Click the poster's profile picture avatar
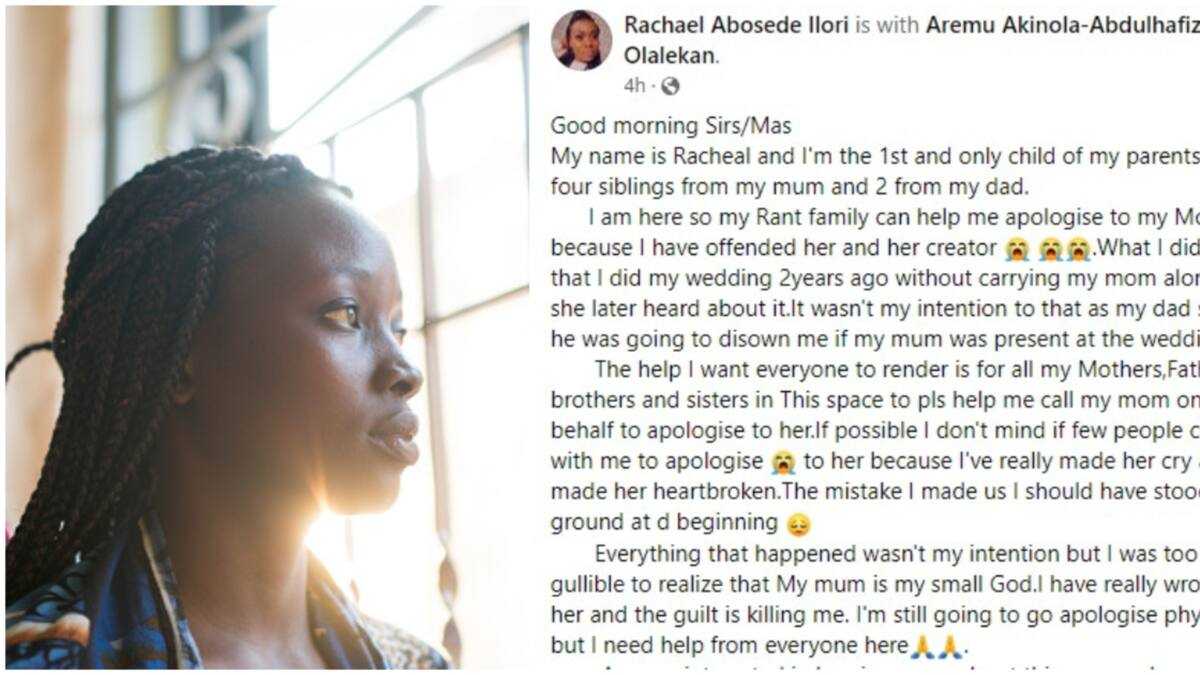Viewport: 1200px width, 675px height. tap(582, 40)
